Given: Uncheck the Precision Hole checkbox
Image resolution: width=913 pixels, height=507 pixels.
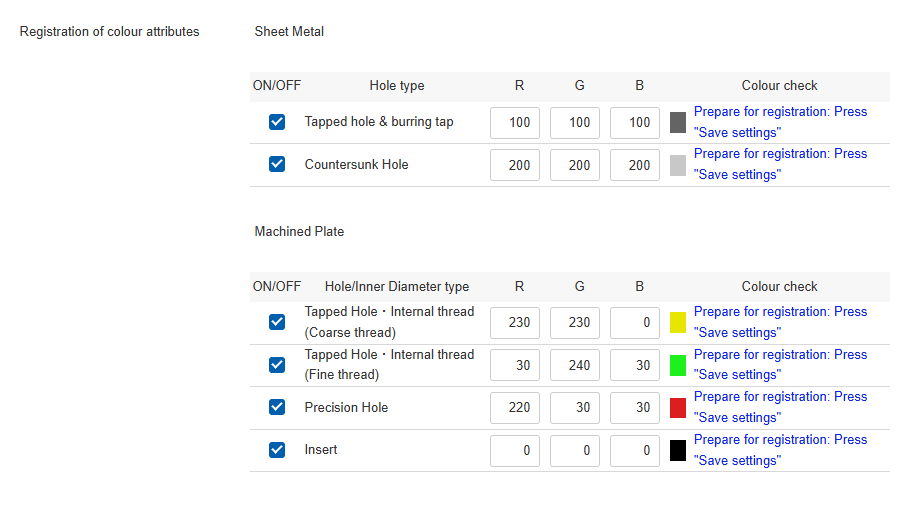Looking at the screenshot, I should click(x=277, y=407).
